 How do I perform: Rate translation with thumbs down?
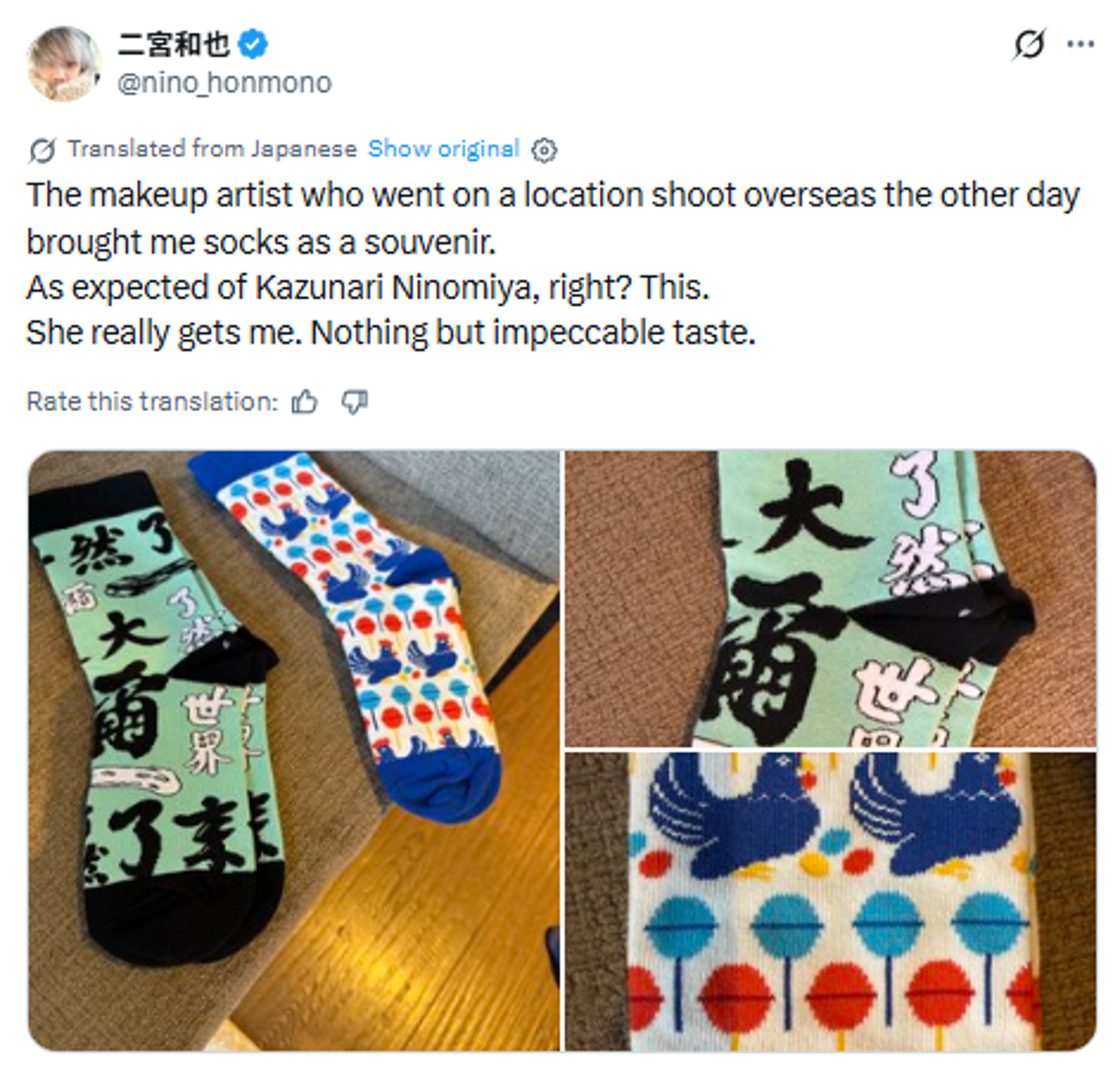[354, 402]
